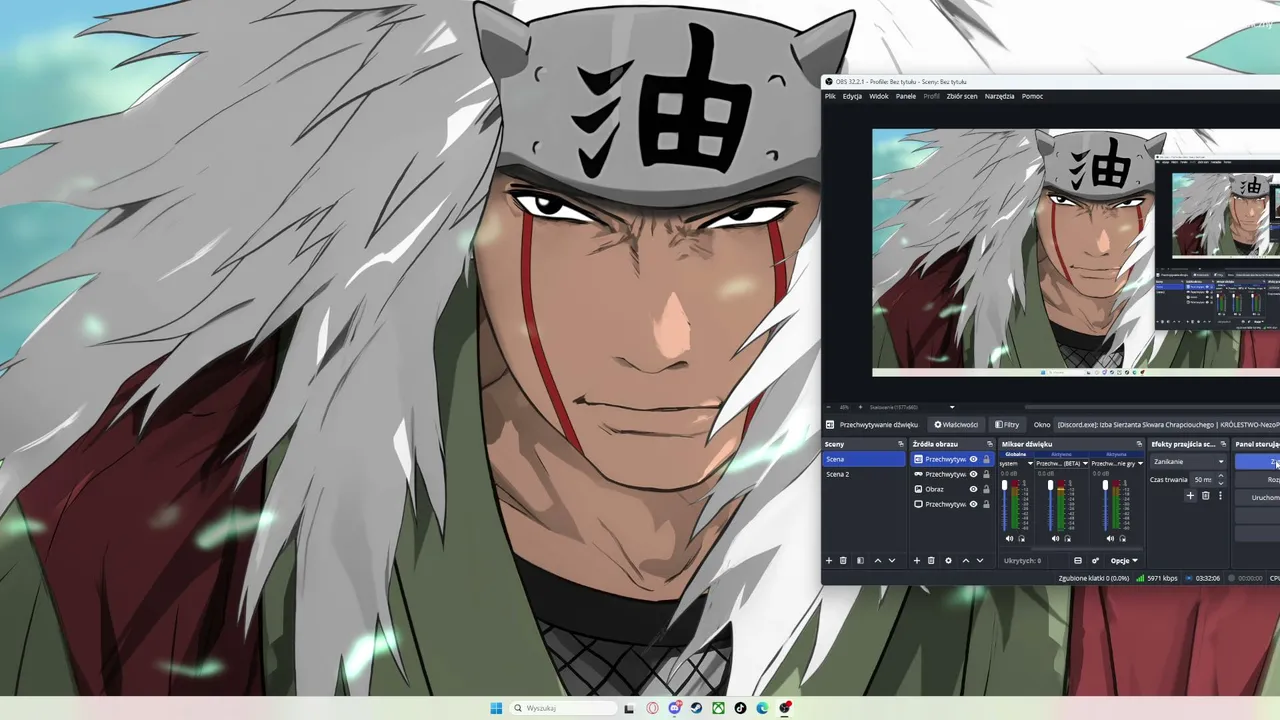The height and width of the screenshot is (720, 1280).
Task: Open scene filters icon in Sceny panel
Action: tap(860, 561)
